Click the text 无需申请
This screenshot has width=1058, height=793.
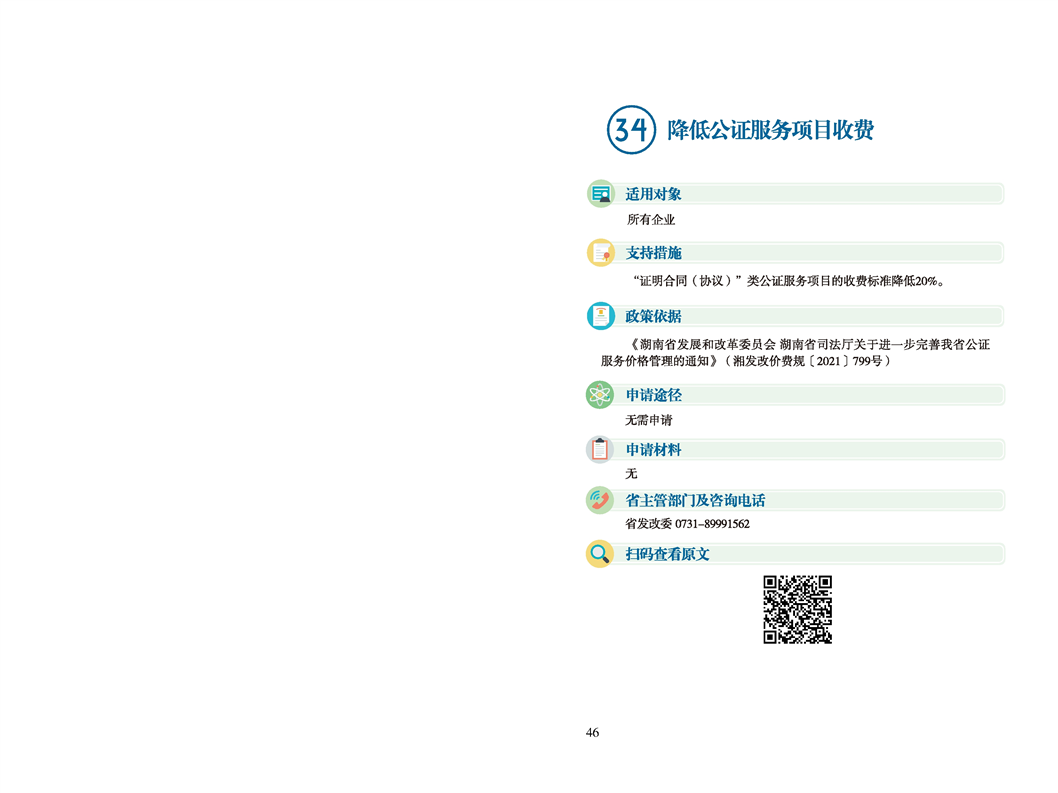click(x=648, y=420)
